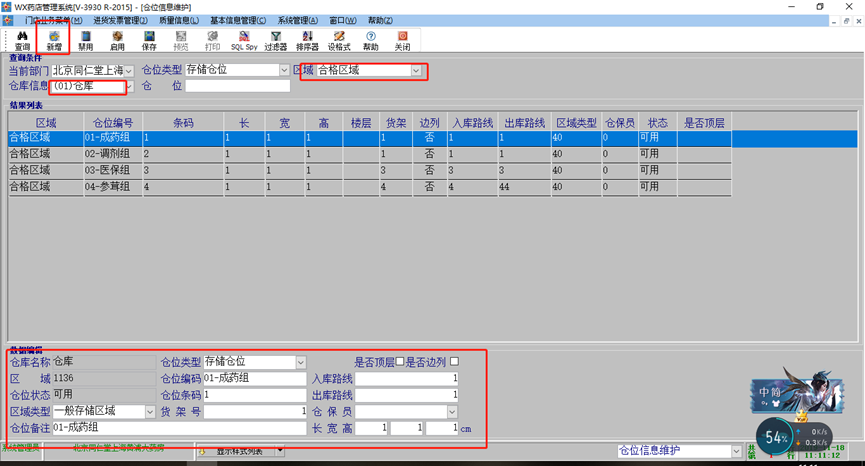Expand the 仓位信息维护 window selector in status bar
Screen dimensions: 865x466
click(736, 451)
